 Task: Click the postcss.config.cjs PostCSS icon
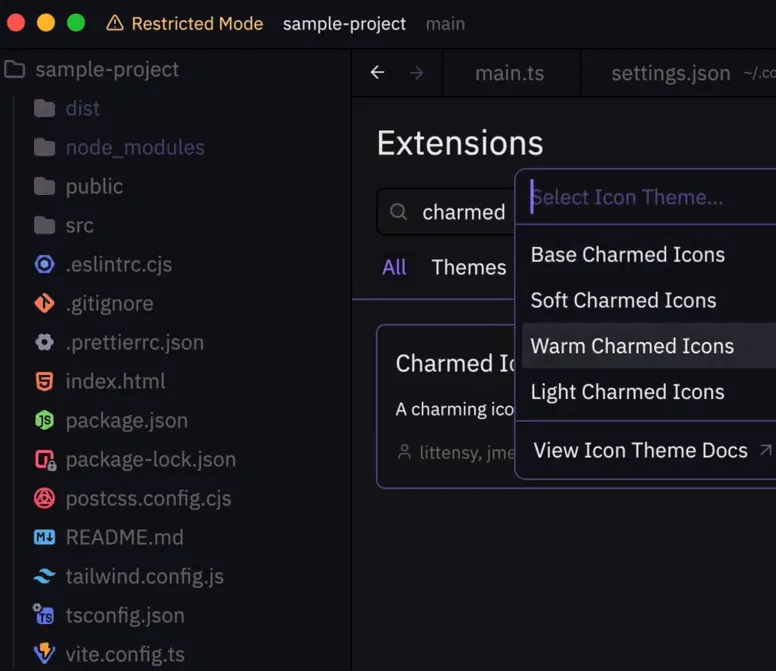pyautogui.click(x=45, y=498)
